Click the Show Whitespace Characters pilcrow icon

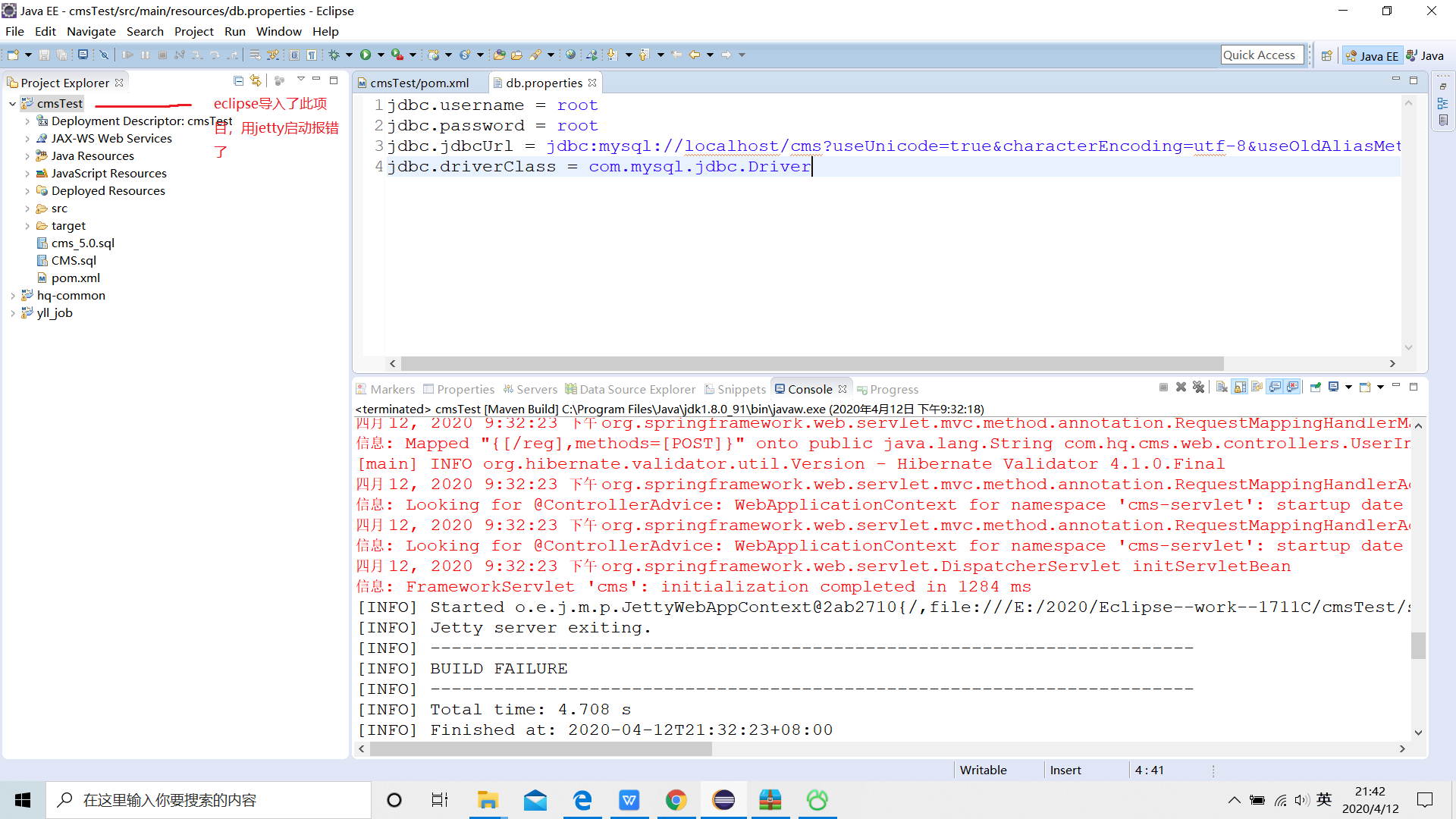[312, 55]
